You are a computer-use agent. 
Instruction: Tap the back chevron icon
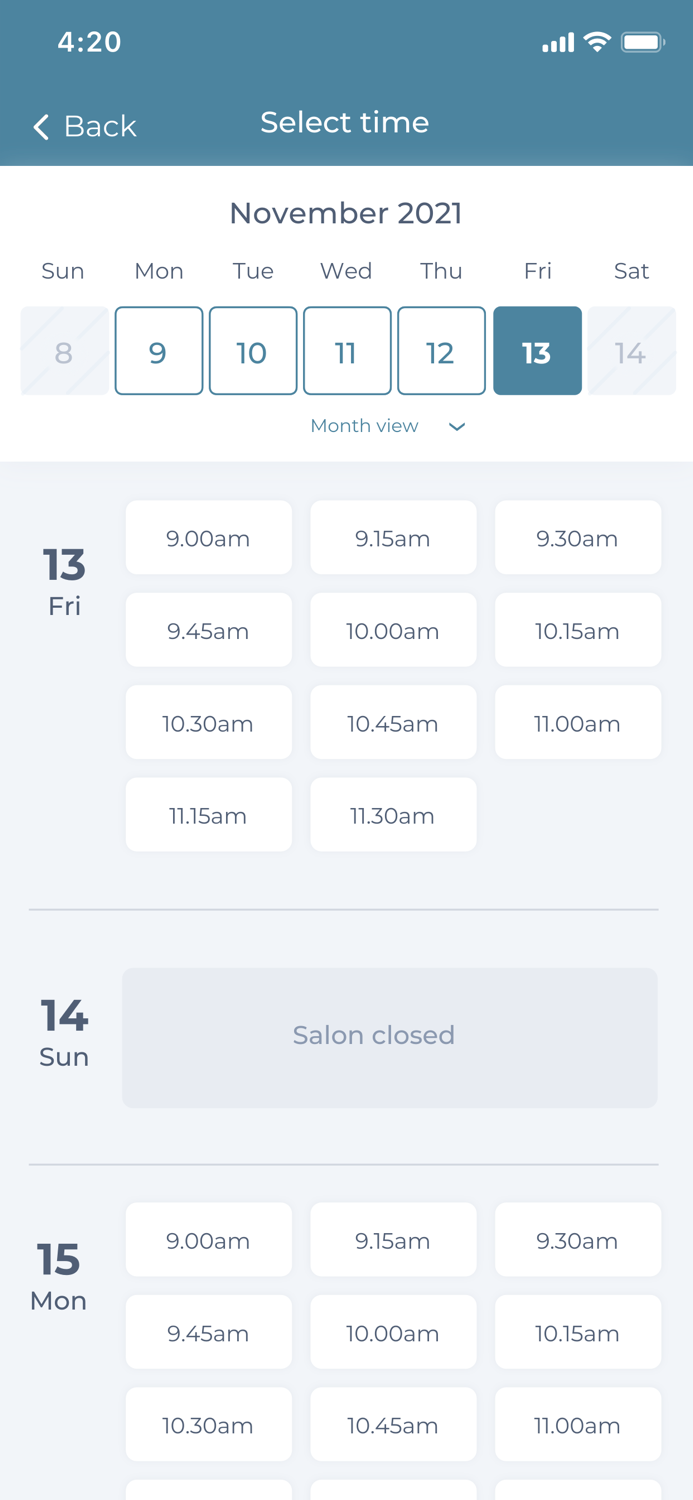40,127
